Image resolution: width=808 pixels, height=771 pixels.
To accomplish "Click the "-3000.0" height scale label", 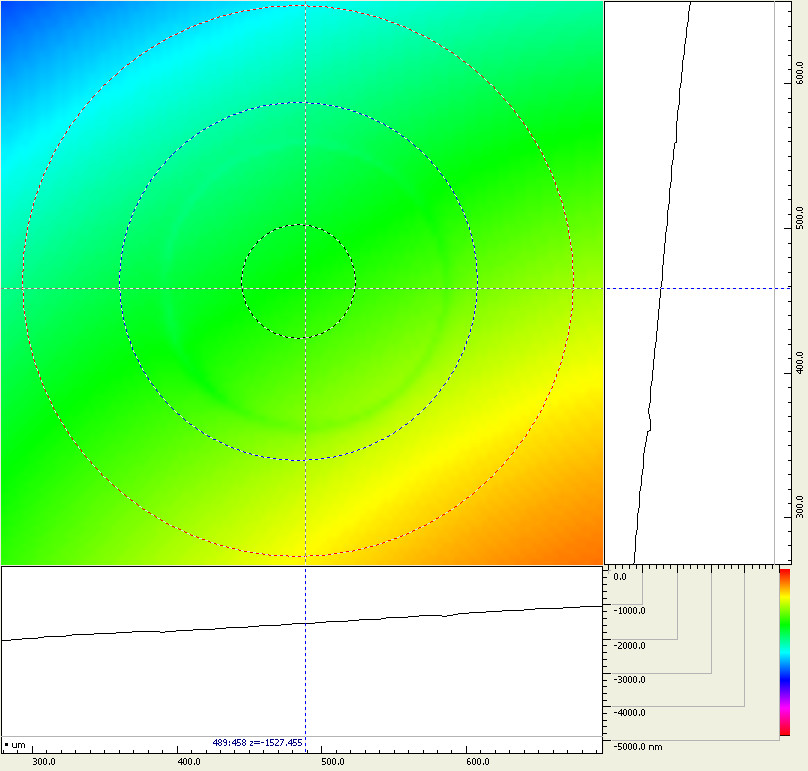I will [630, 679].
